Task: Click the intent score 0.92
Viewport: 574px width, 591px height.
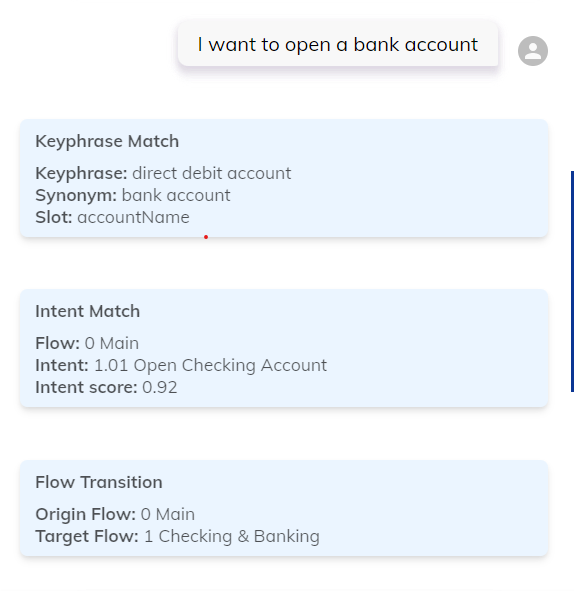Action: click(160, 387)
